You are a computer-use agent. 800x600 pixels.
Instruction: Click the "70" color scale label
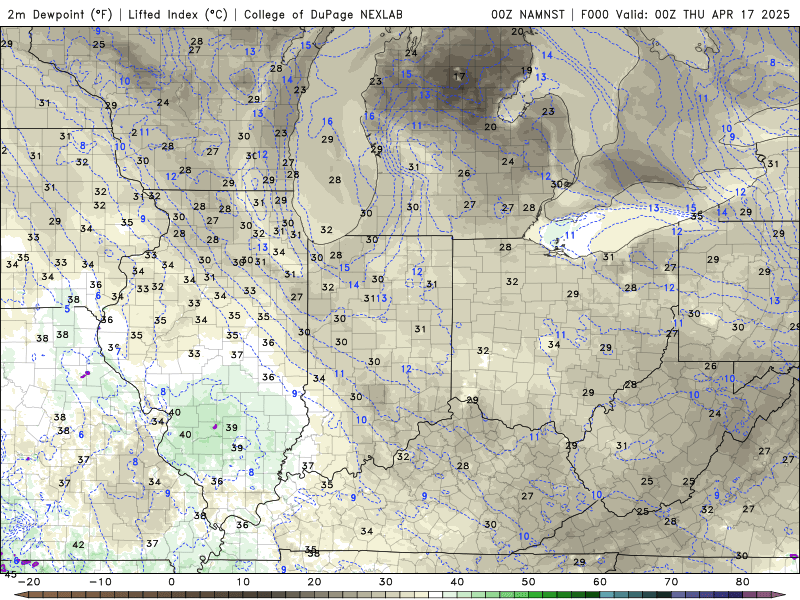(x=671, y=582)
